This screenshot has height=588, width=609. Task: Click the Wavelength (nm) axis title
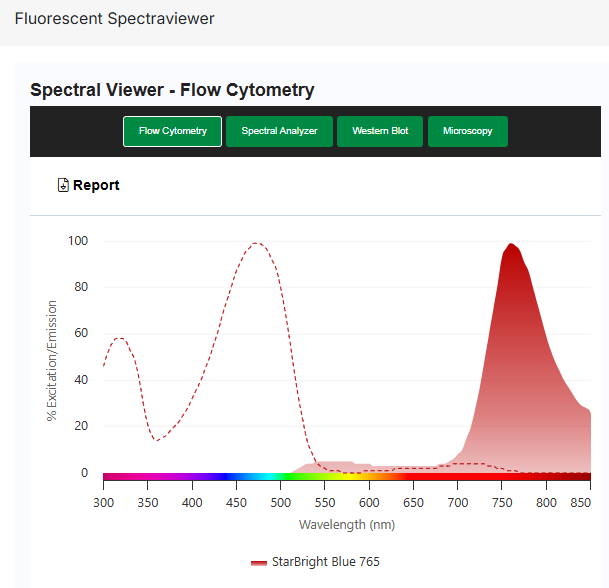pyautogui.click(x=346, y=525)
